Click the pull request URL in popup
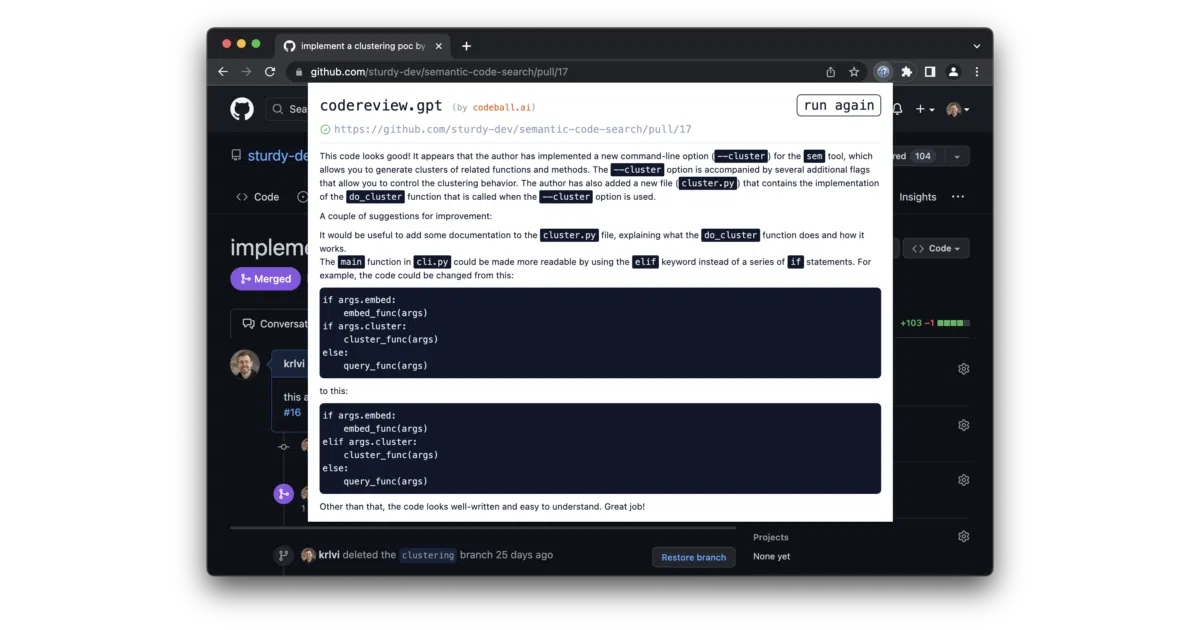The height and width of the screenshot is (630, 1200). (513, 129)
